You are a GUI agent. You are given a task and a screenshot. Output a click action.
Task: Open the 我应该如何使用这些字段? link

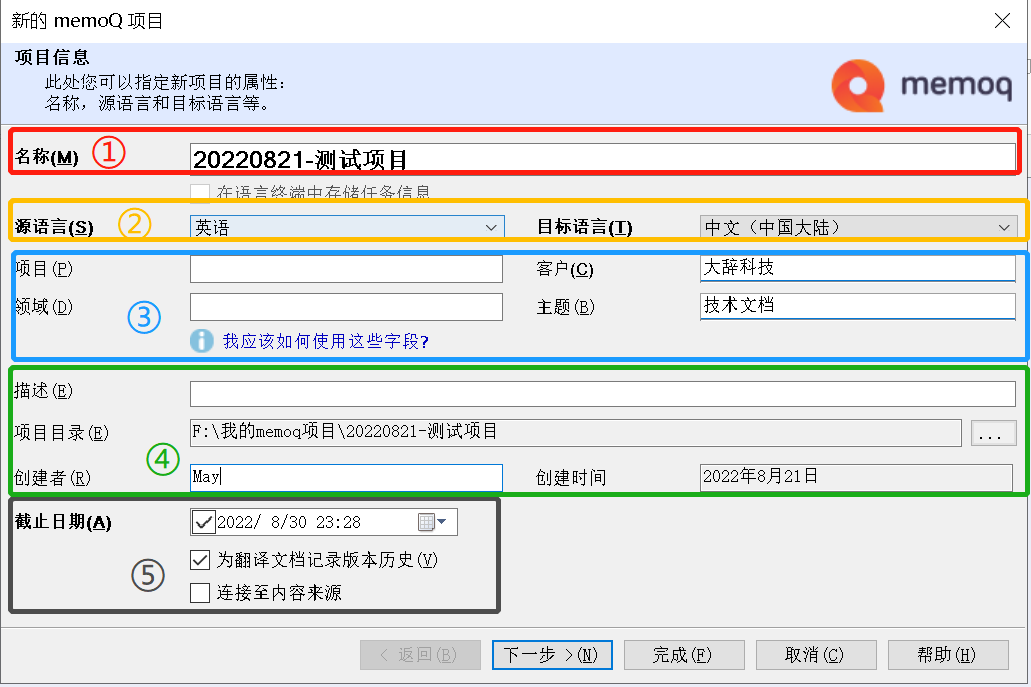tap(325, 341)
